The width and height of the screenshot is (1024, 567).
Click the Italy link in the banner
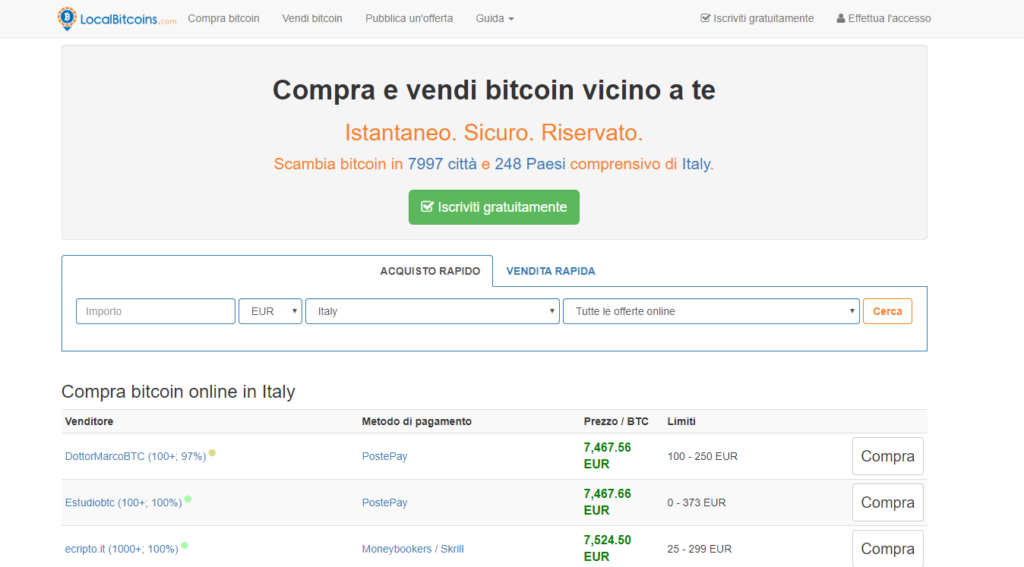(696, 164)
